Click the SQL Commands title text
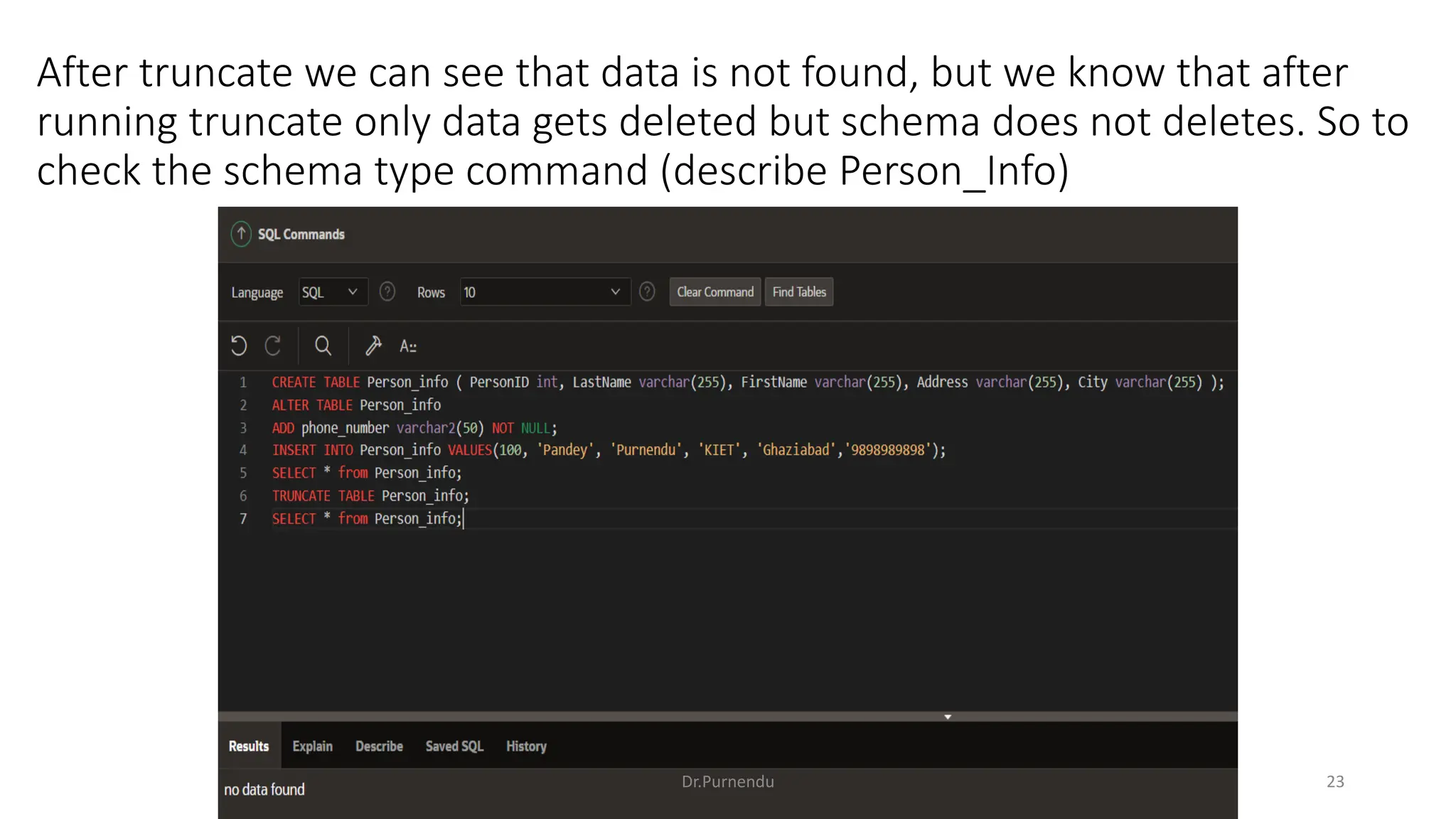Image resolution: width=1456 pixels, height=819 pixels. (301, 234)
